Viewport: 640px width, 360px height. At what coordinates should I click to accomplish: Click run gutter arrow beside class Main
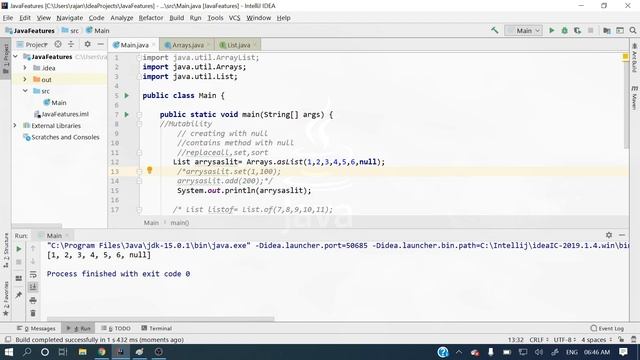coord(127,96)
